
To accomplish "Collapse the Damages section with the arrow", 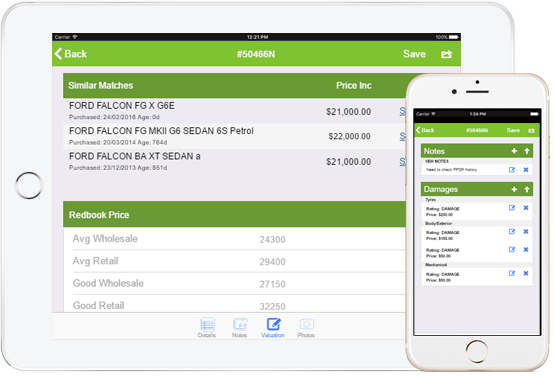I will [527, 189].
